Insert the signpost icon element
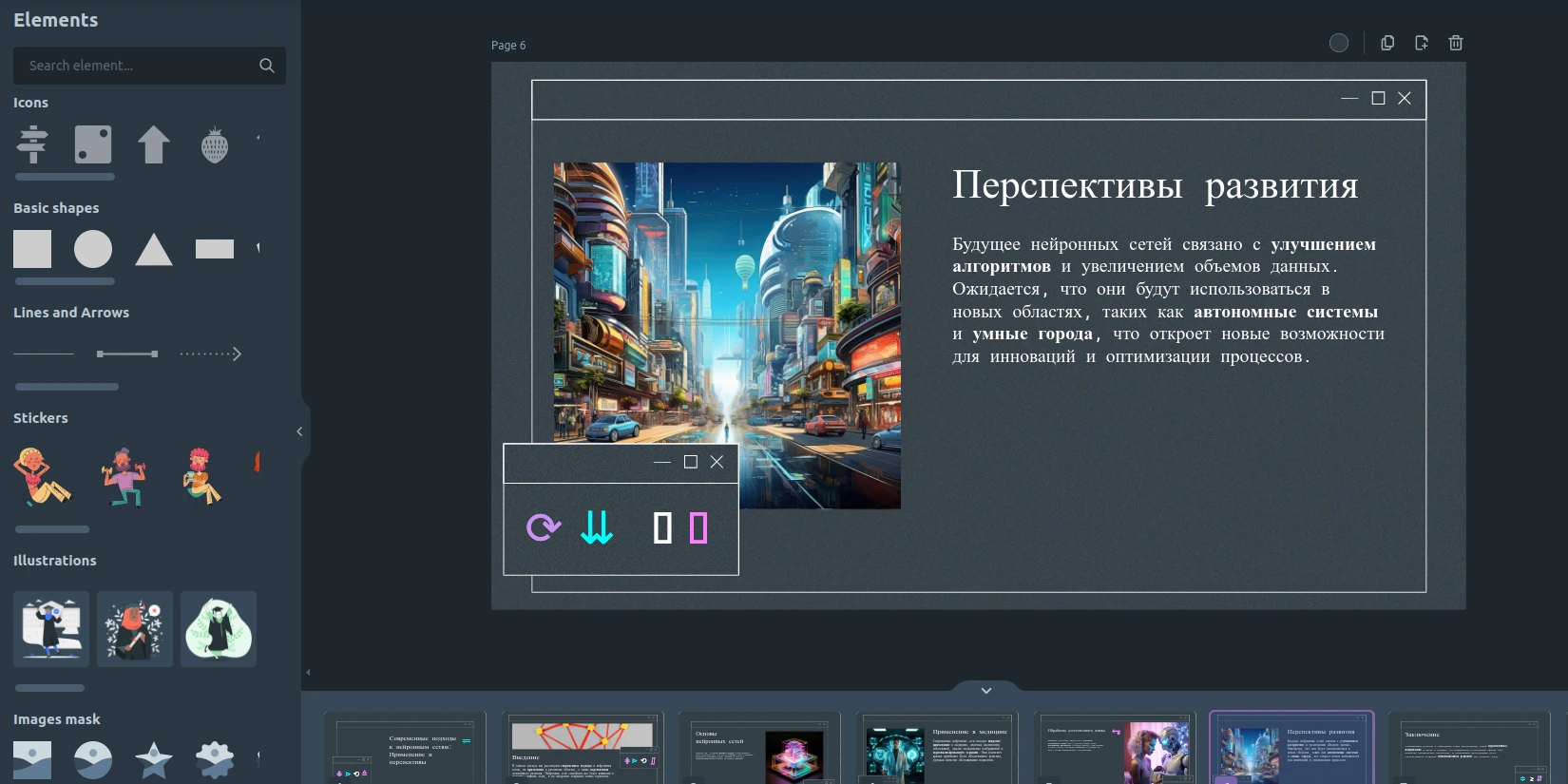This screenshot has width=1568, height=784. [x=32, y=144]
